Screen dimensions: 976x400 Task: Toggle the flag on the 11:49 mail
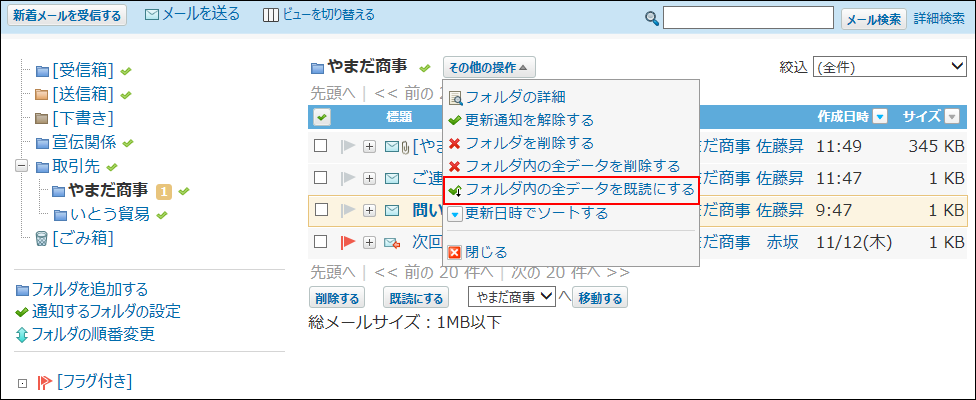coord(348,147)
